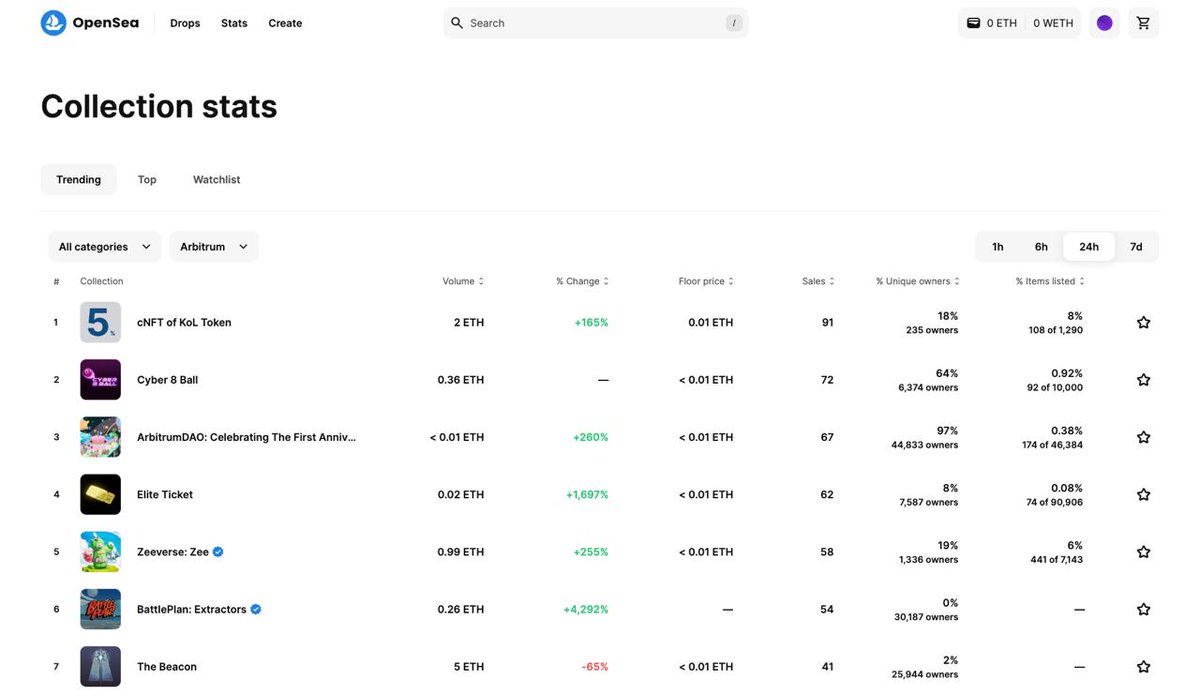The image size is (1200, 696).
Task: Open the Drops page
Action: pyautogui.click(x=184, y=22)
